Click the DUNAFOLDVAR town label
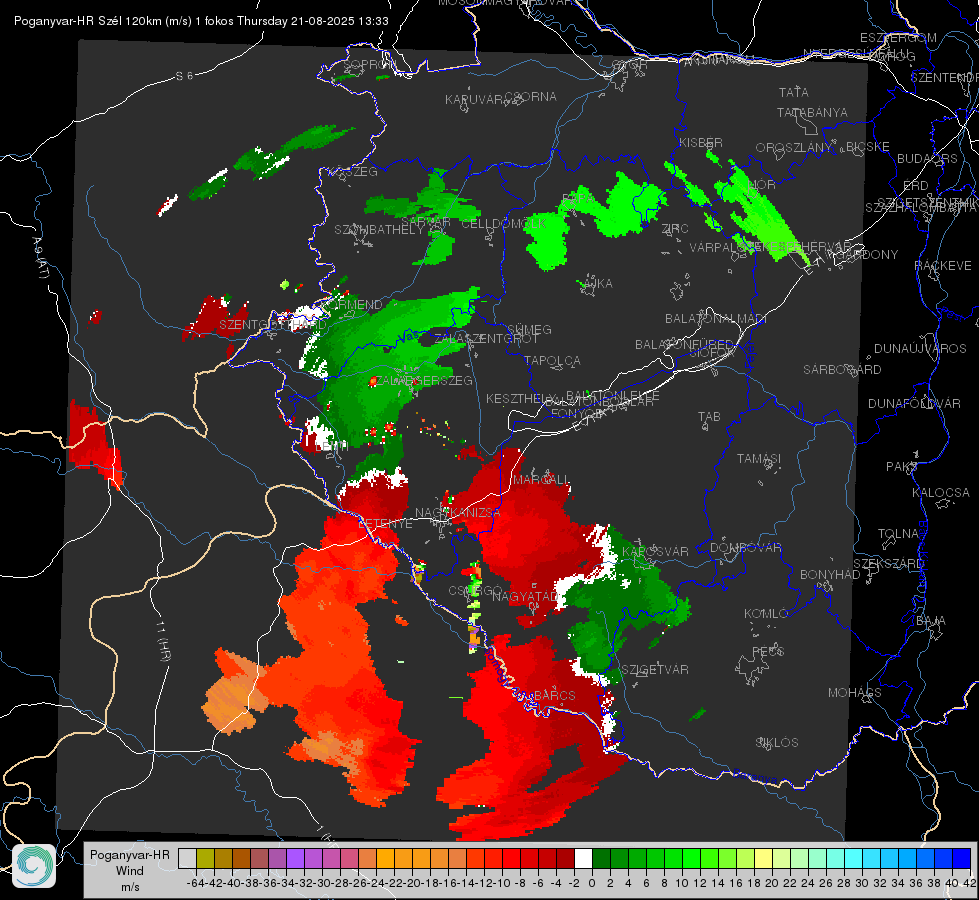 coord(914,403)
